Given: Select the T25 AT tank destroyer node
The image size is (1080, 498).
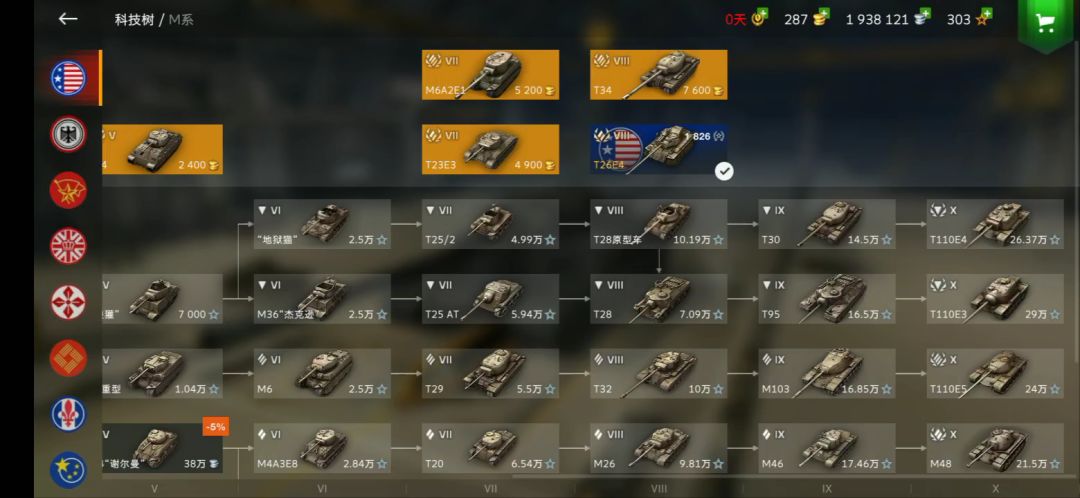Looking at the screenshot, I should 490,299.
